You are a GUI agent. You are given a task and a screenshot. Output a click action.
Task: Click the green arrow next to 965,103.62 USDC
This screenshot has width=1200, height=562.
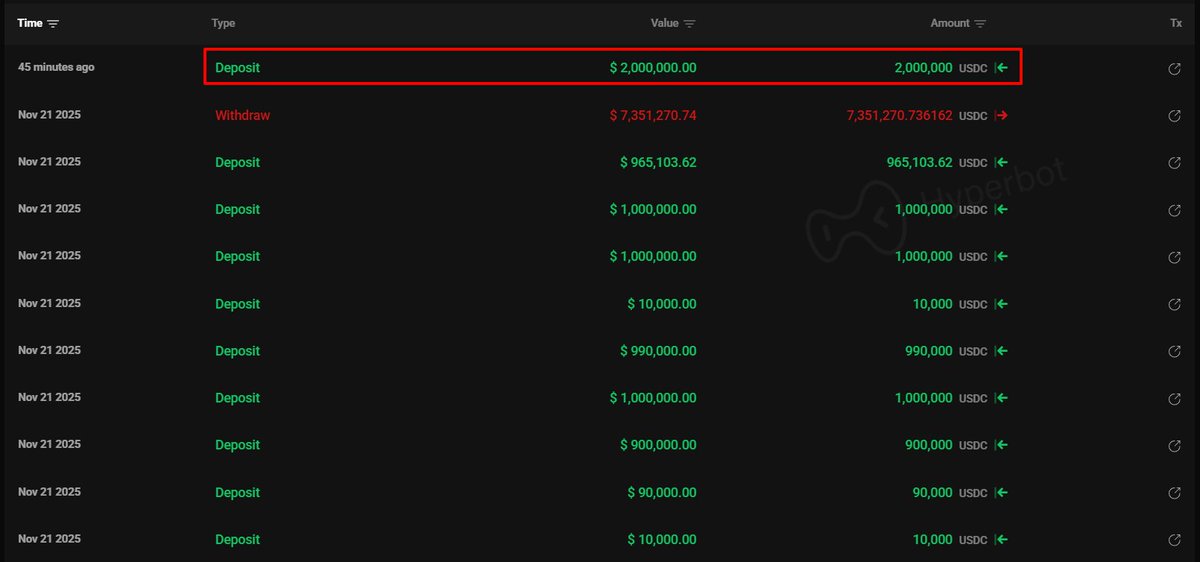click(1001, 163)
